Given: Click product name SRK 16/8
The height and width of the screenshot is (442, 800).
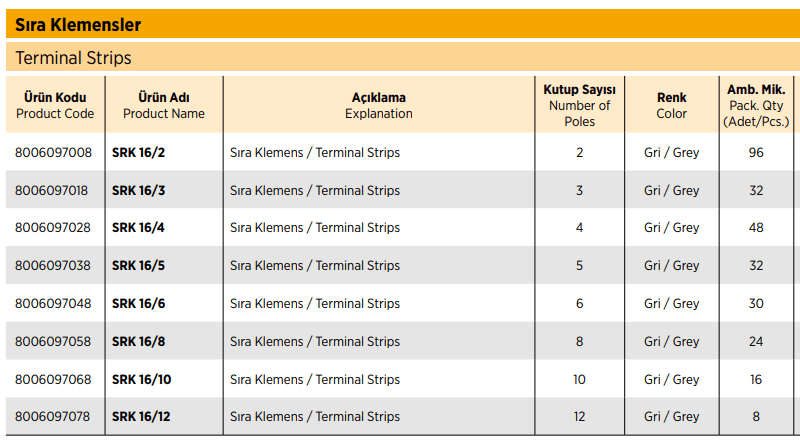Looking at the screenshot, I should pyautogui.click(x=138, y=341).
